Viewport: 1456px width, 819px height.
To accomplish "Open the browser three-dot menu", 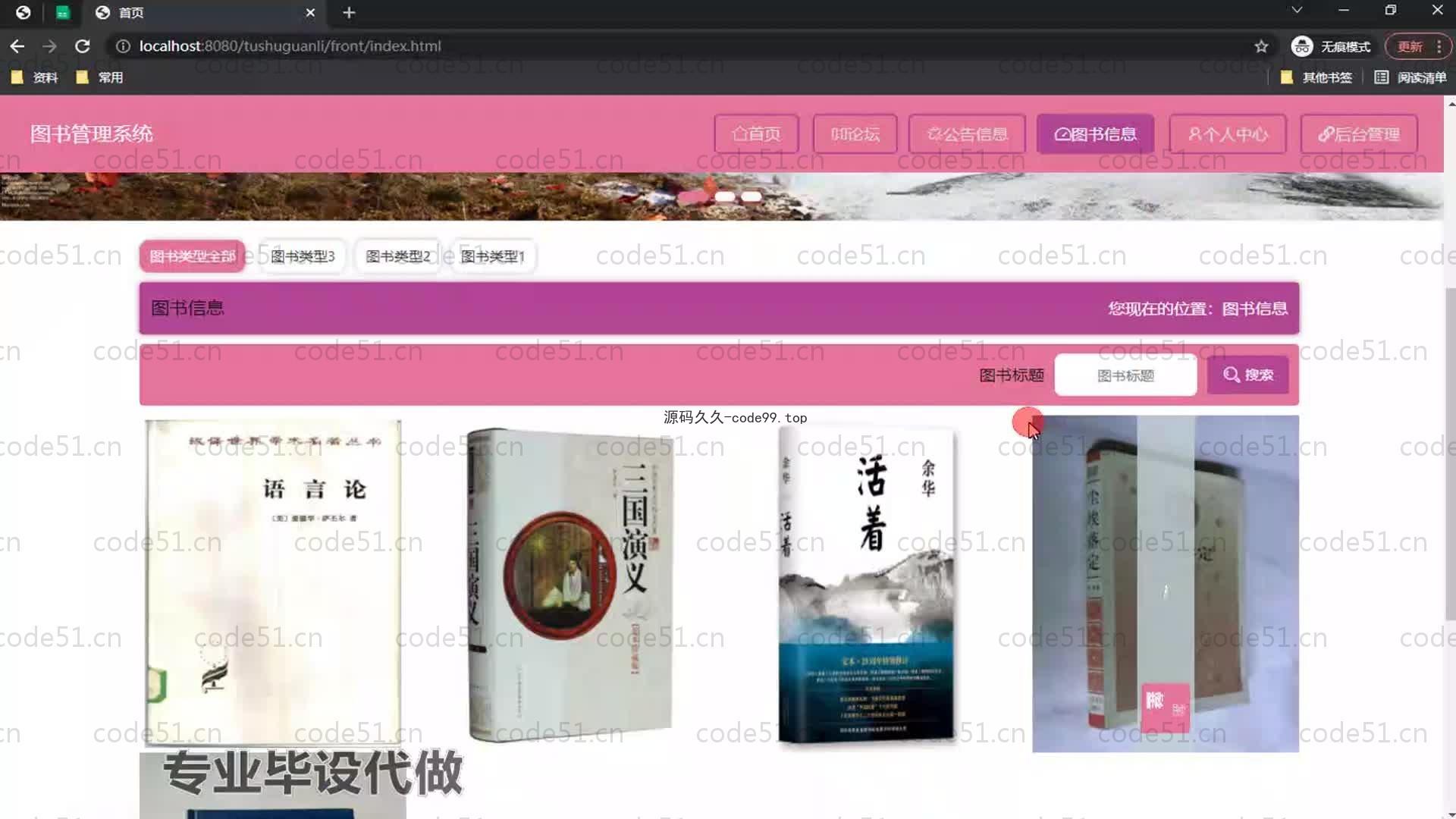I will pyautogui.click(x=1439, y=46).
